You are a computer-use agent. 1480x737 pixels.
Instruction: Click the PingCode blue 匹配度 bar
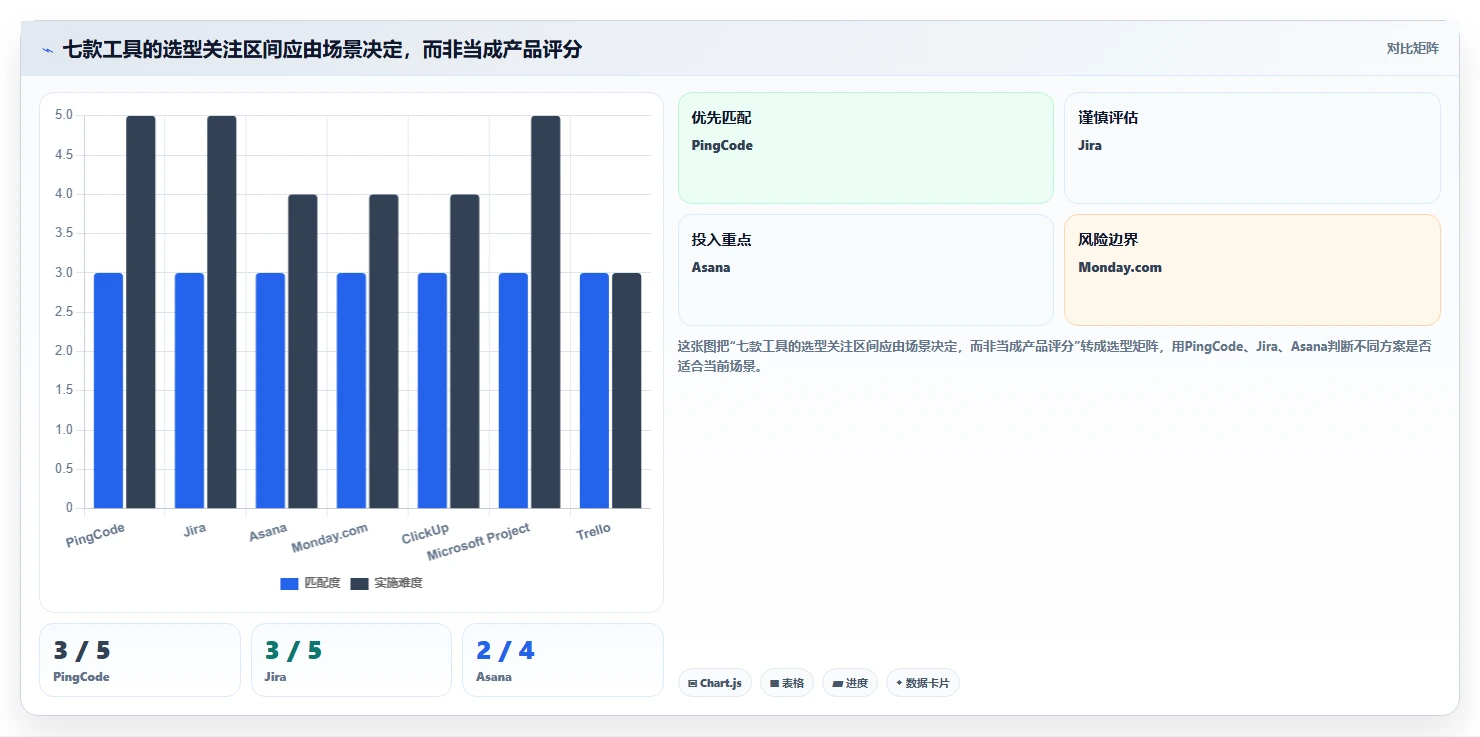coord(109,390)
